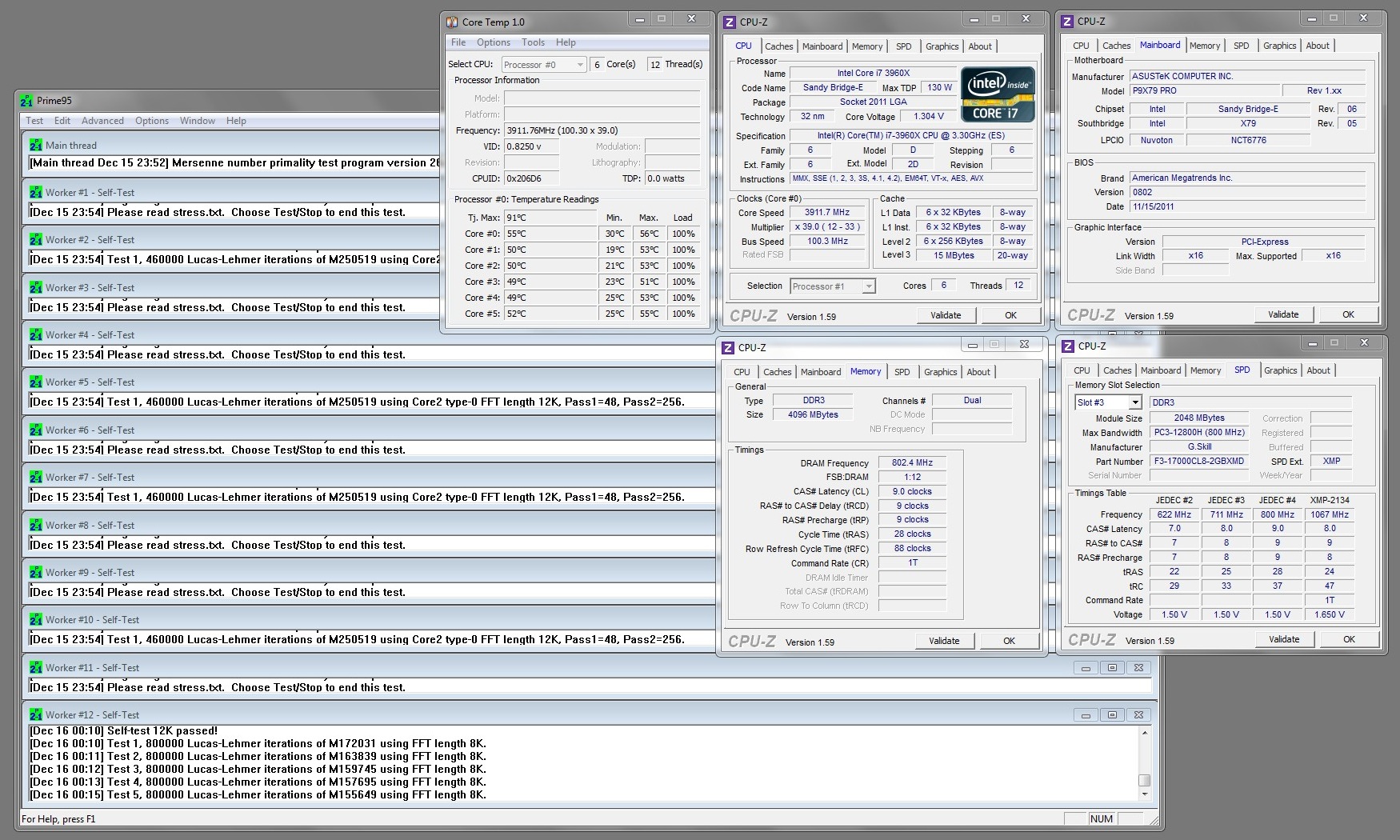Switch to SPD tab in CPU window
The width and height of the screenshot is (1400, 840).
[904, 46]
